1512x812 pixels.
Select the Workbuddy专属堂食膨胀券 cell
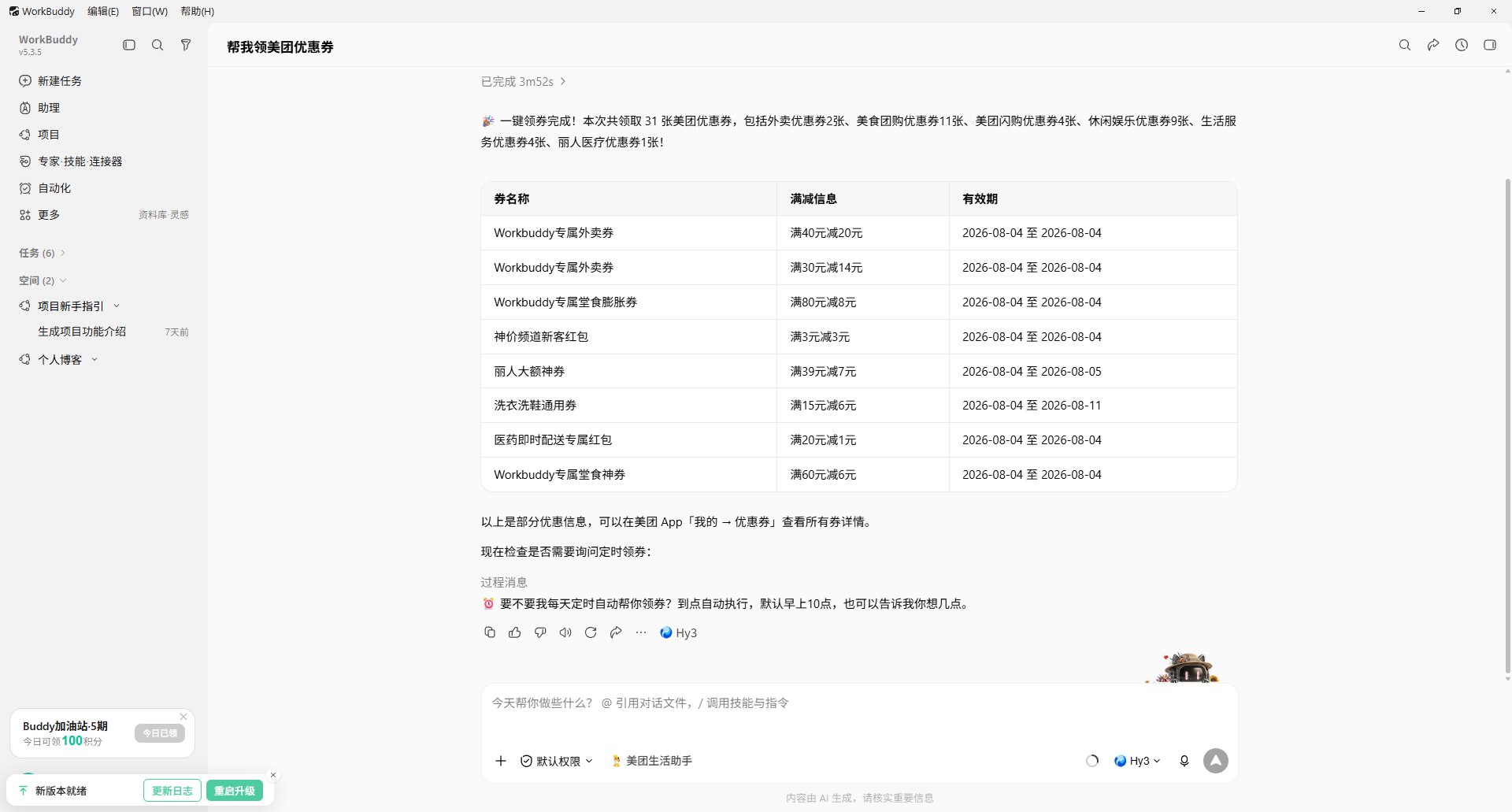tap(628, 302)
